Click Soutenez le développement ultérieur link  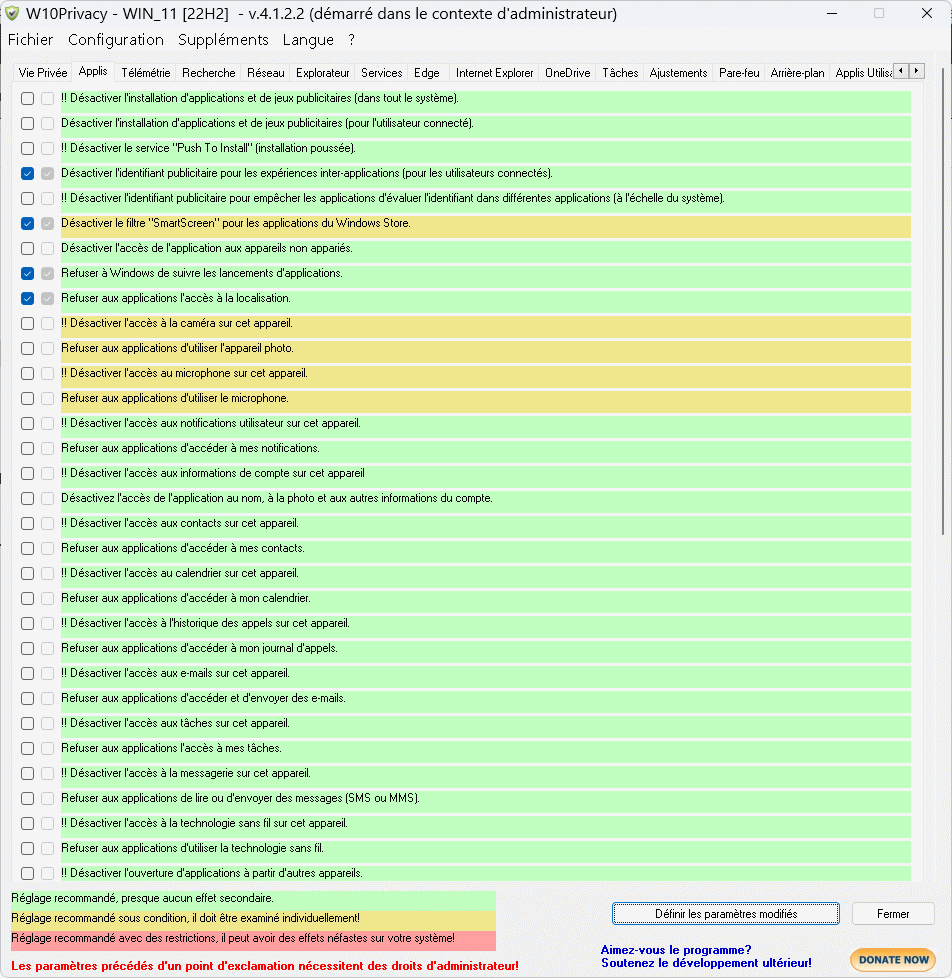[x=706, y=963]
